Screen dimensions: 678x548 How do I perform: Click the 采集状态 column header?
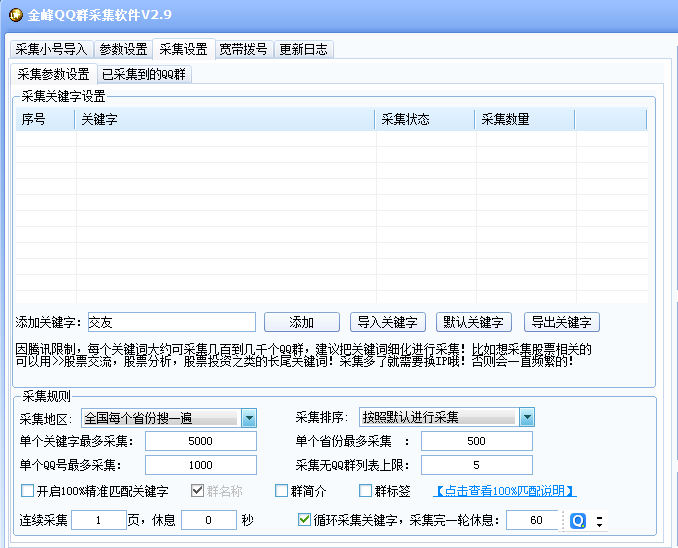tap(425, 119)
